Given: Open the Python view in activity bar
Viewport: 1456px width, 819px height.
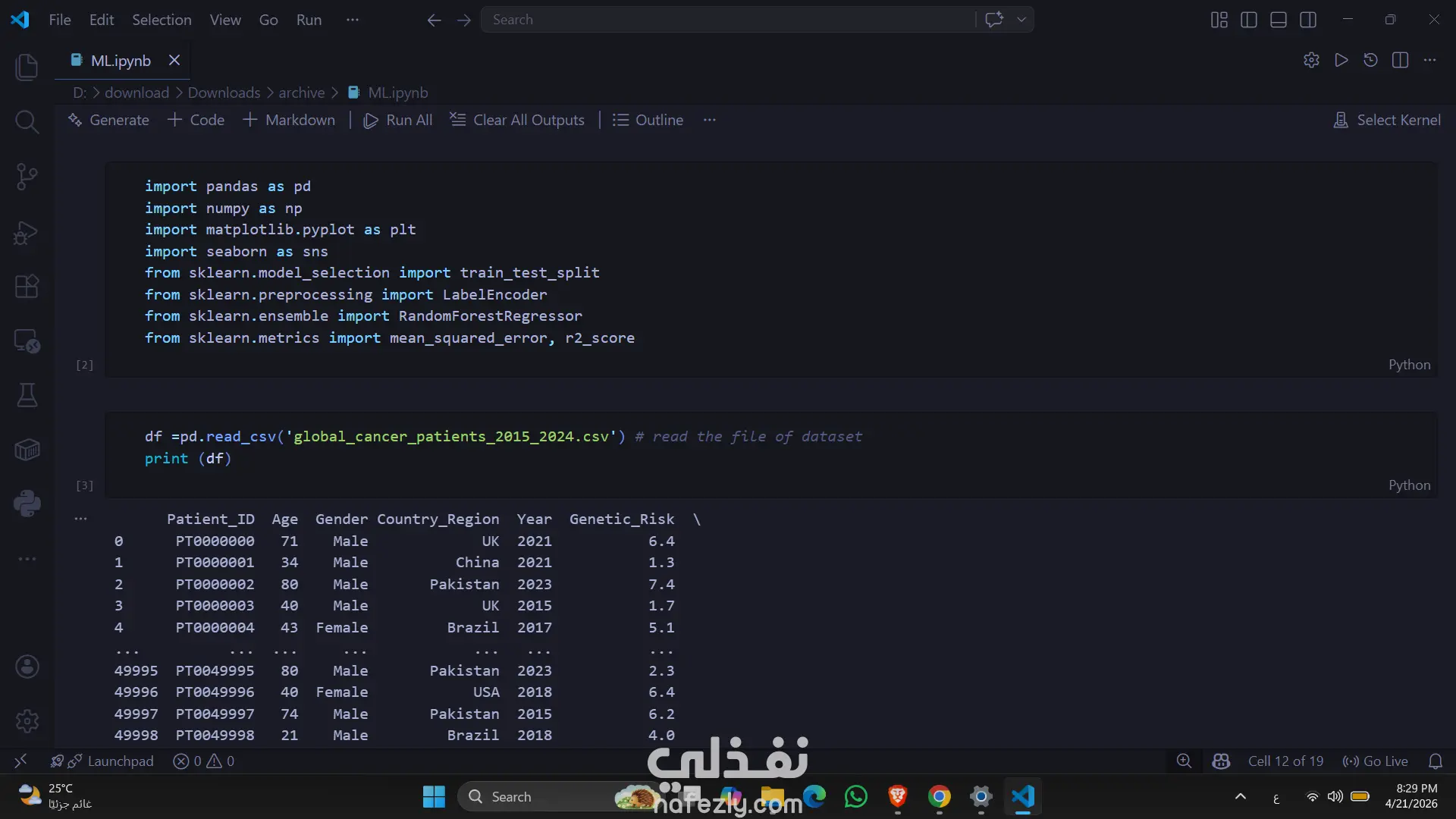Looking at the screenshot, I should (27, 504).
